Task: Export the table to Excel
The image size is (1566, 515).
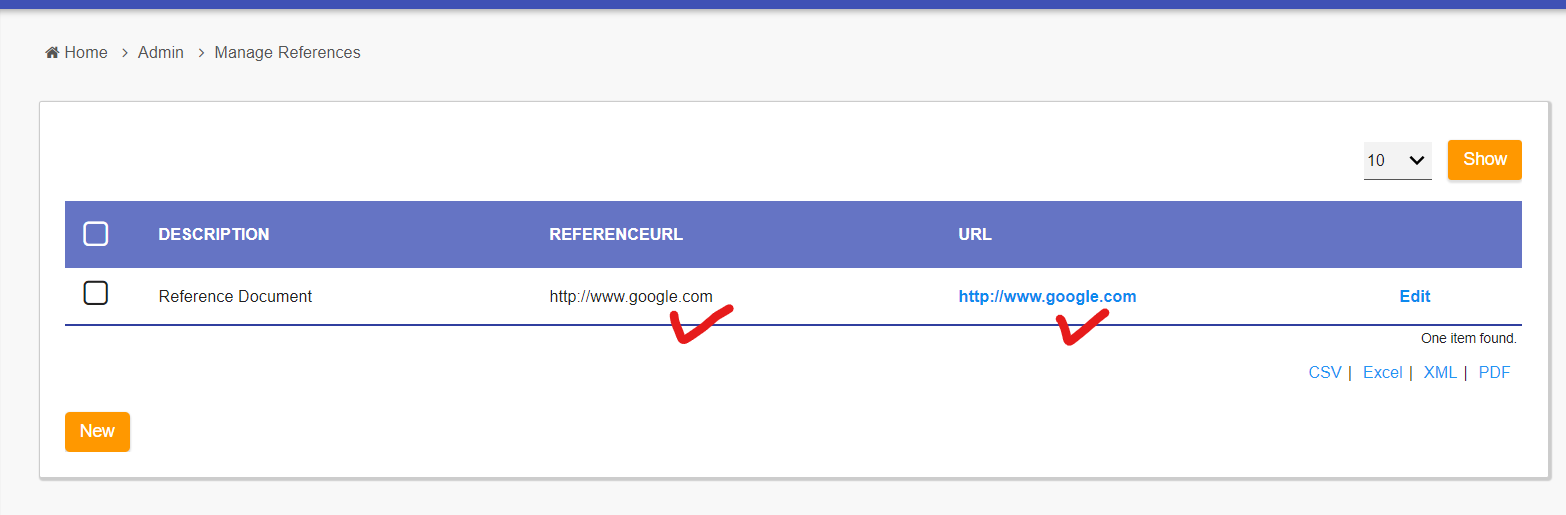Action: click(x=1383, y=372)
